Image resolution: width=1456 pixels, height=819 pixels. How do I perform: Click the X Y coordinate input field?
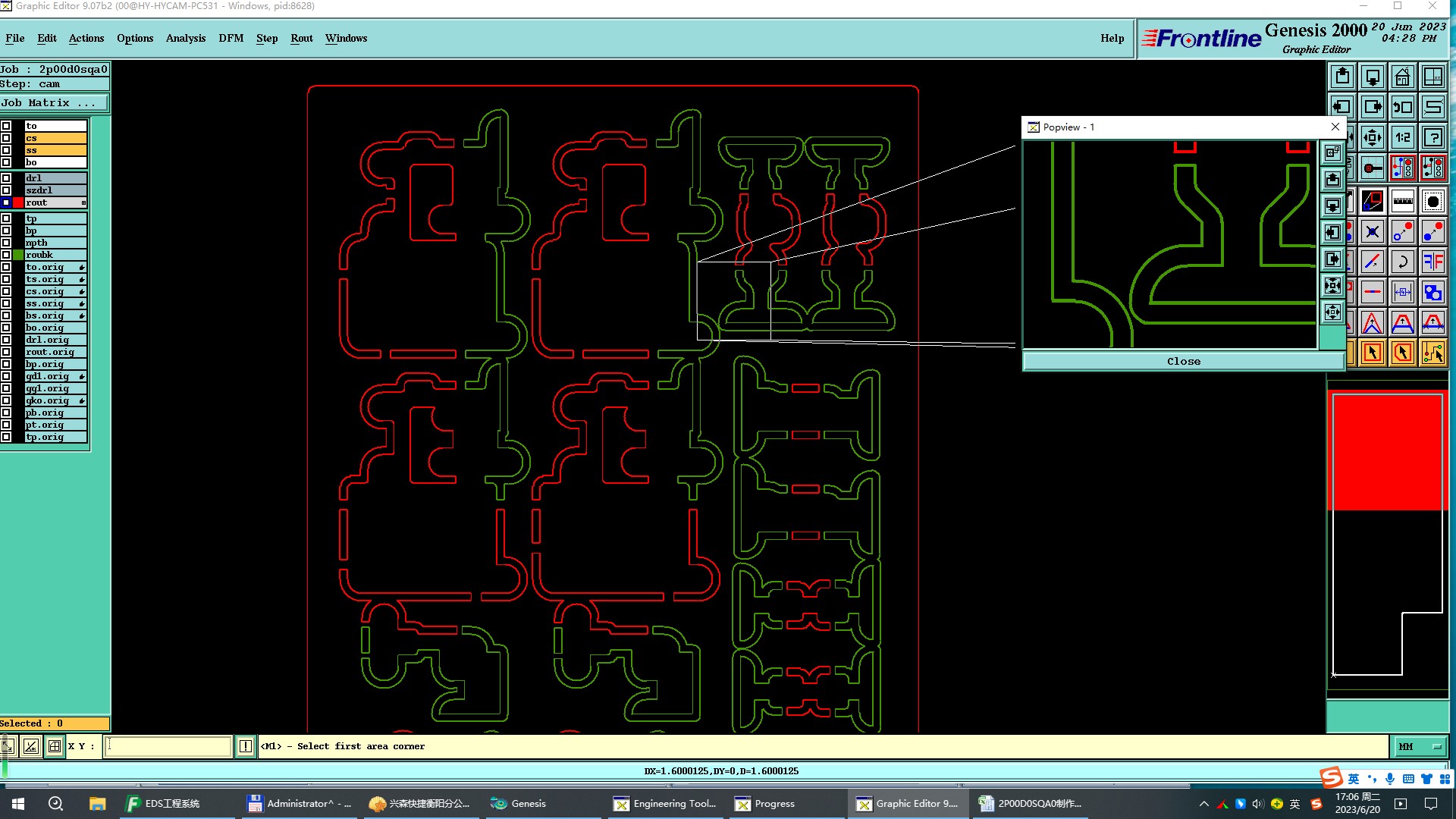point(168,747)
